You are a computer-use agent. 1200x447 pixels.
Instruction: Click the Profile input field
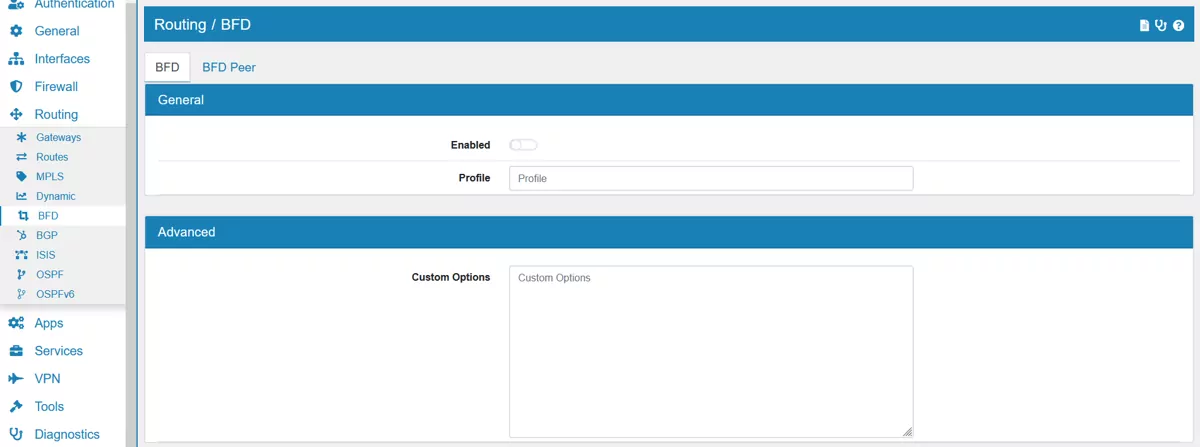point(710,178)
